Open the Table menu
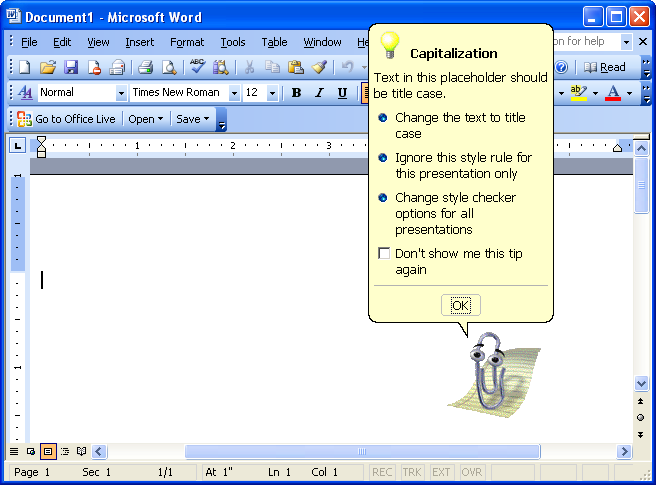This screenshot has width=656, height=485. pos(274,42)
